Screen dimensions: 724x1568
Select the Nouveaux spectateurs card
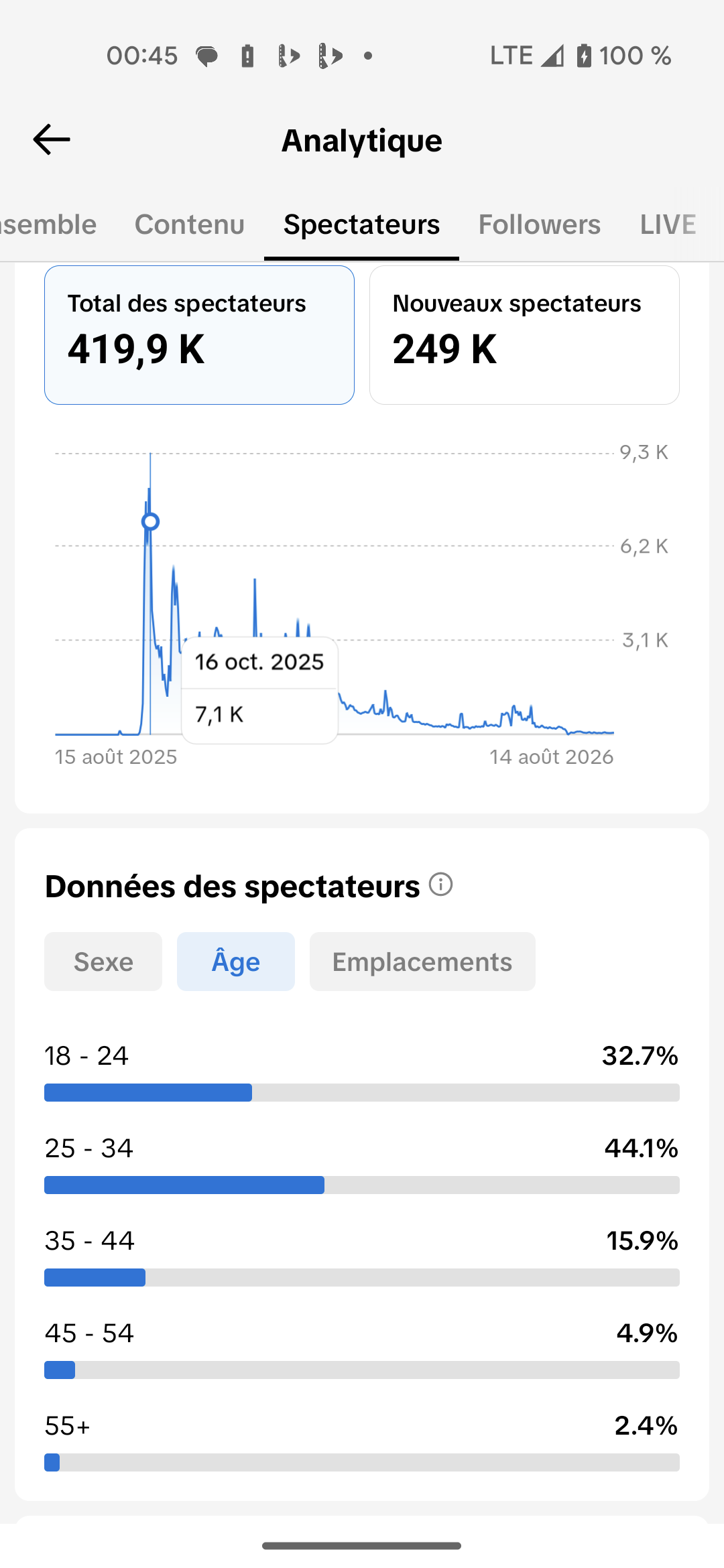(x=524, y=335)
